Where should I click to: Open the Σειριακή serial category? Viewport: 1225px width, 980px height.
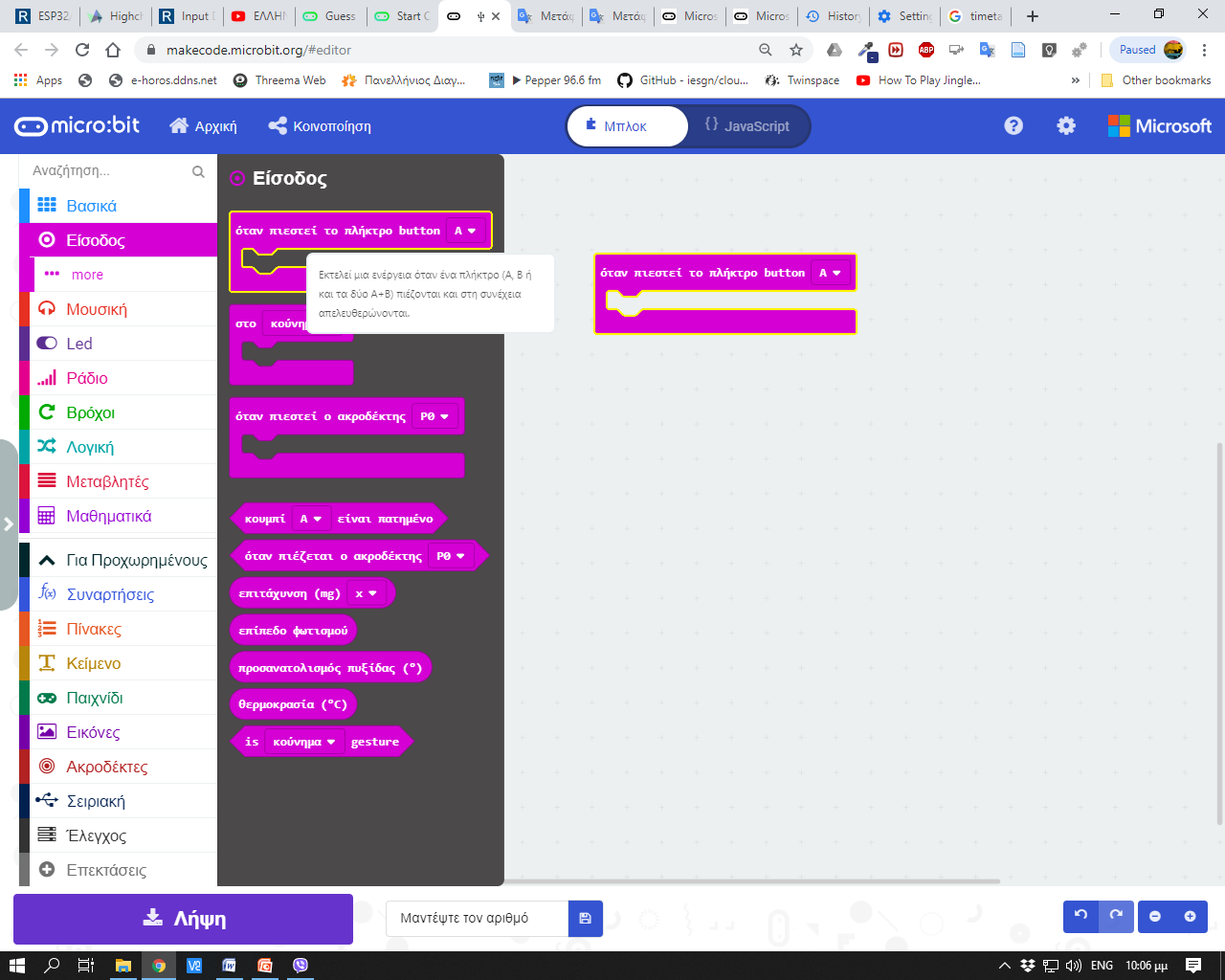(x=119, y=801)
